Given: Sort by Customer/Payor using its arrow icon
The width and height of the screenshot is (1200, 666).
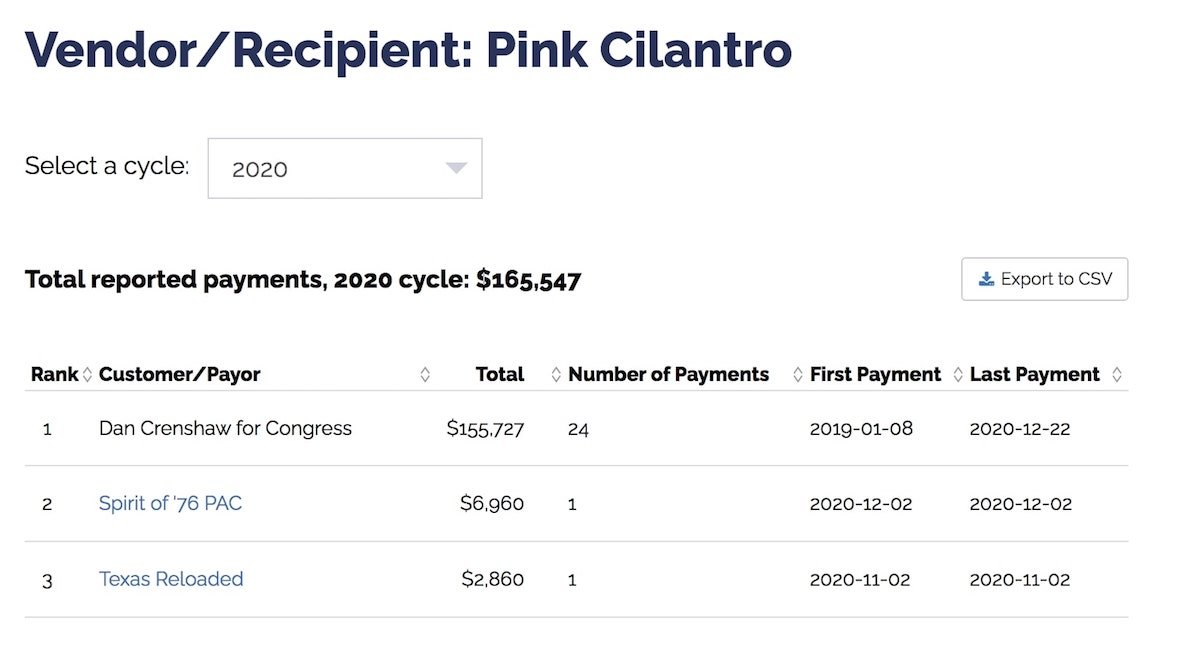Looking at the screenshot, I should (425, 375).
